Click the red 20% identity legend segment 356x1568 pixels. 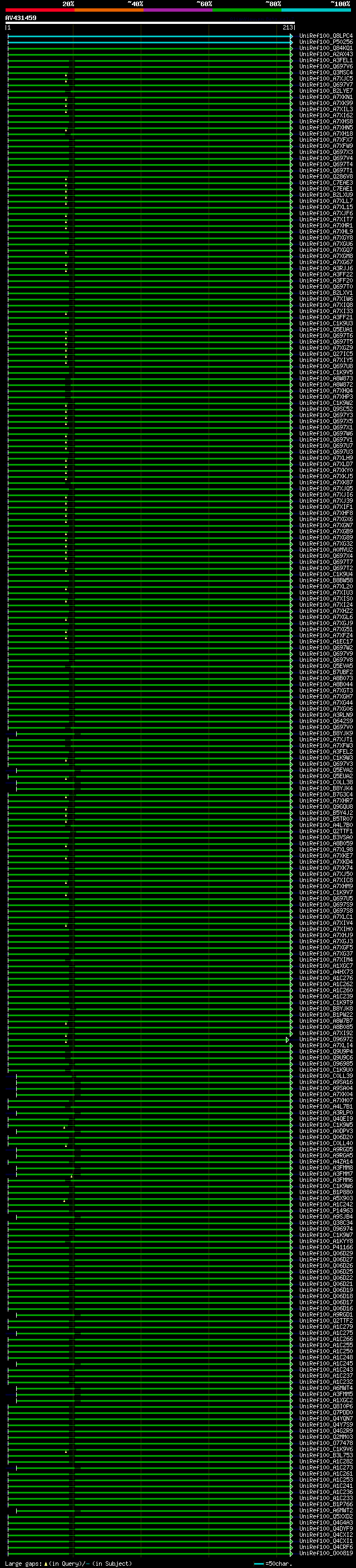coord(39,10)
